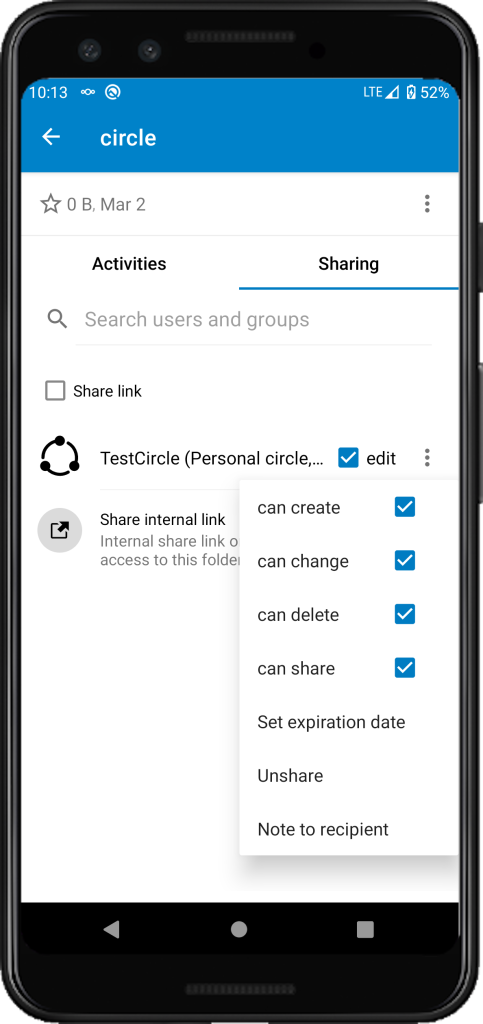This screenshot has height=1024, width=483.
Task: Open the folder overflow menu near Mar 2
Action: [x=427, y=204]
